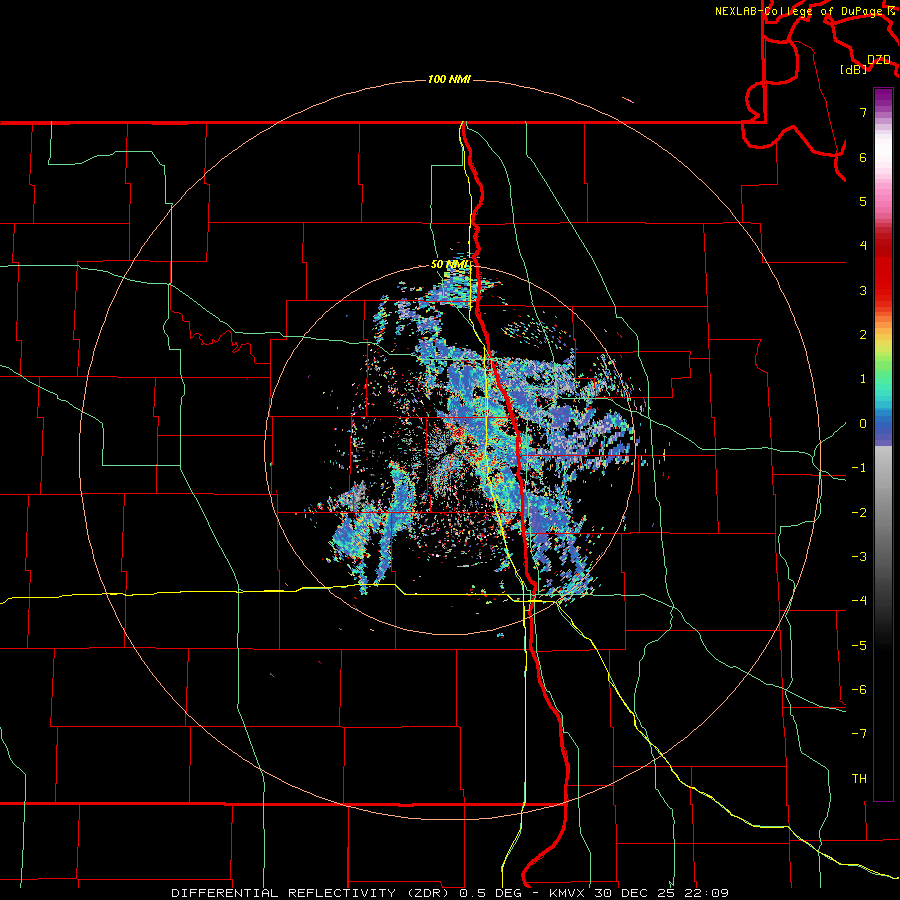Click the color bar at the 7 dB level
Viewport: 900px width, 900px height.
tap(883, 112)
